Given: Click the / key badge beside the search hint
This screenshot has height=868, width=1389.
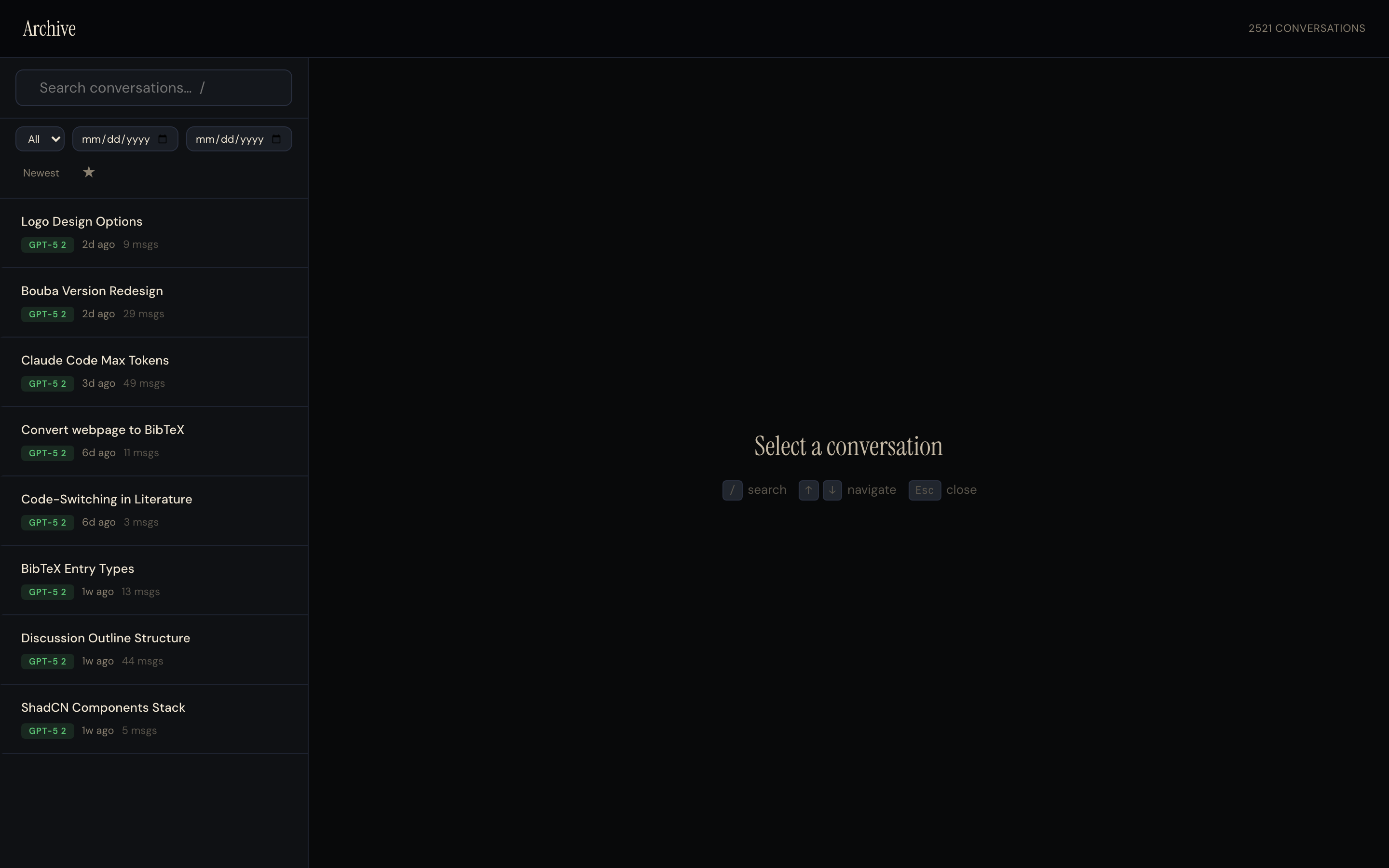Looking at the screenshot, I should (732, 490).
